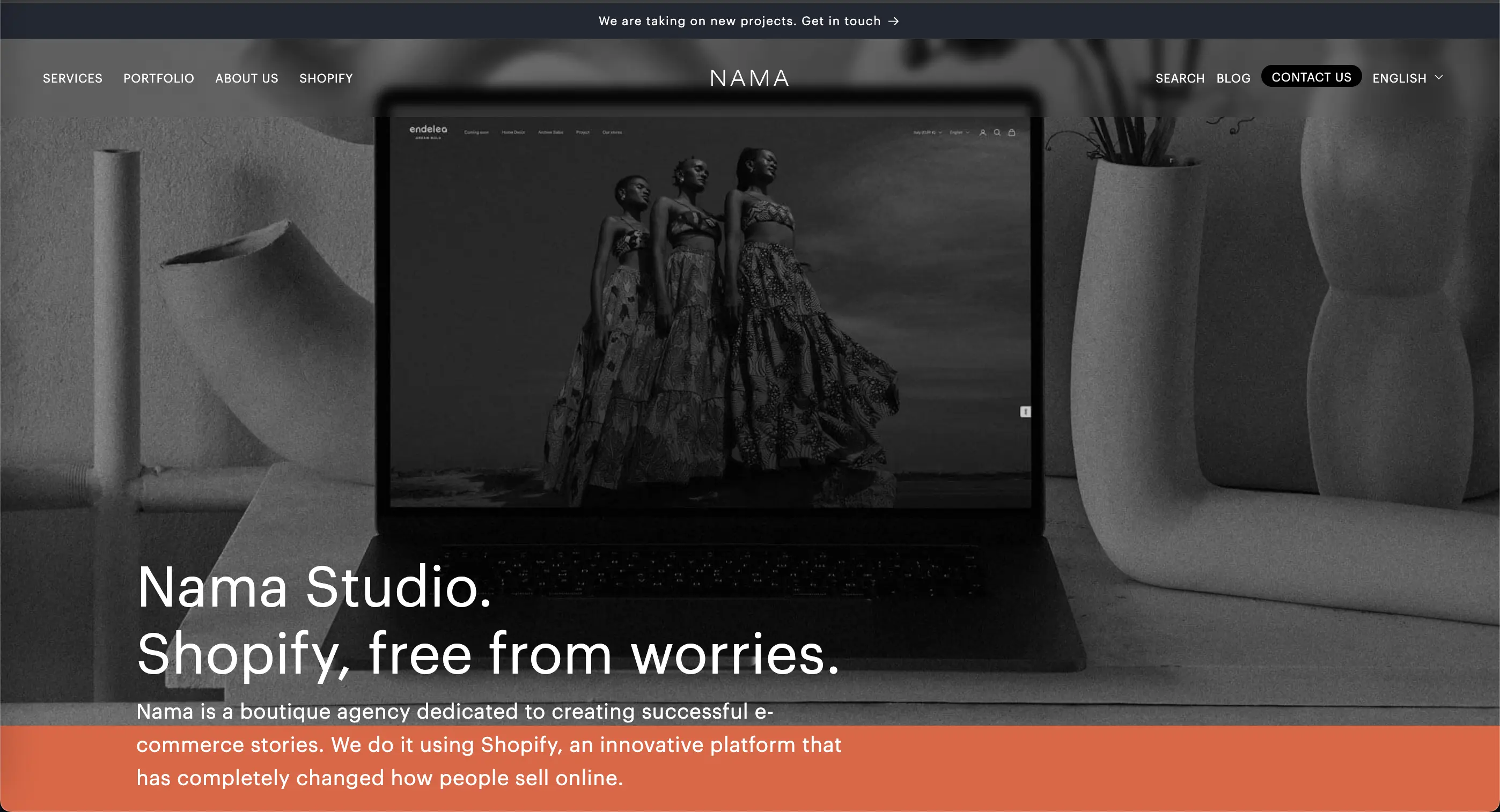This screenshot has width=1500, height=812.
Task: Click the Contact Us button
Action: [1311, 77]
